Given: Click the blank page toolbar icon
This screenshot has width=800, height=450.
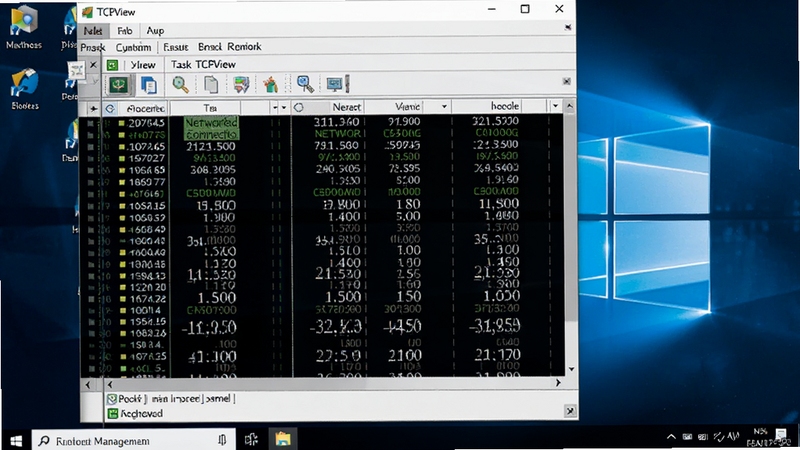Looking at the screenshot, I should pyautogui.click(x=211, y=84).
